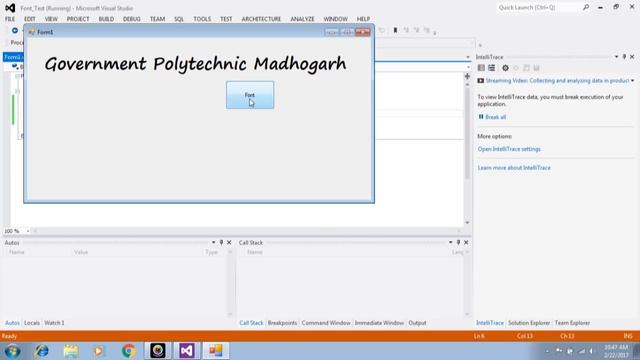This screenshot has height=360, width=640.
Task: Open the TOOLS menu
Action: coord(202,19)
